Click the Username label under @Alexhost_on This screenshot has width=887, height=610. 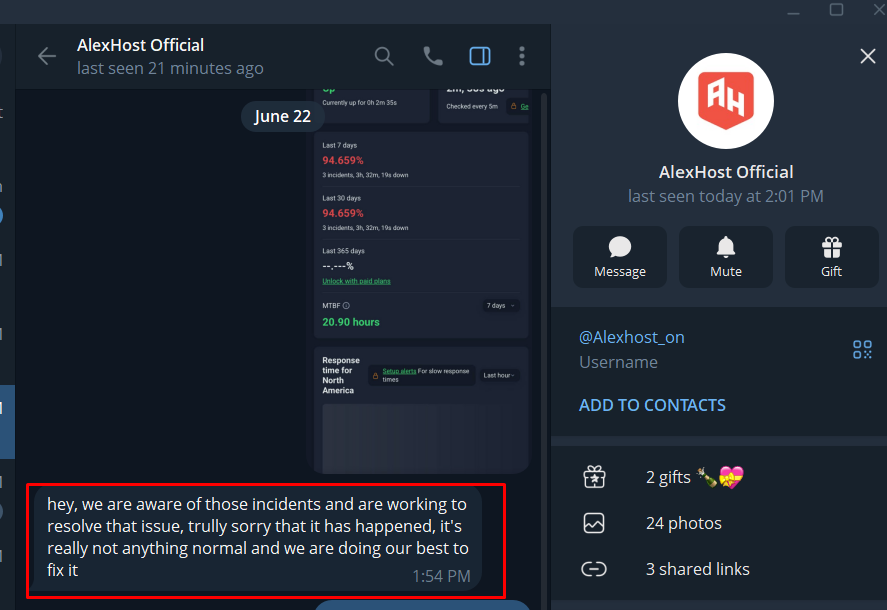click(618, 362)
